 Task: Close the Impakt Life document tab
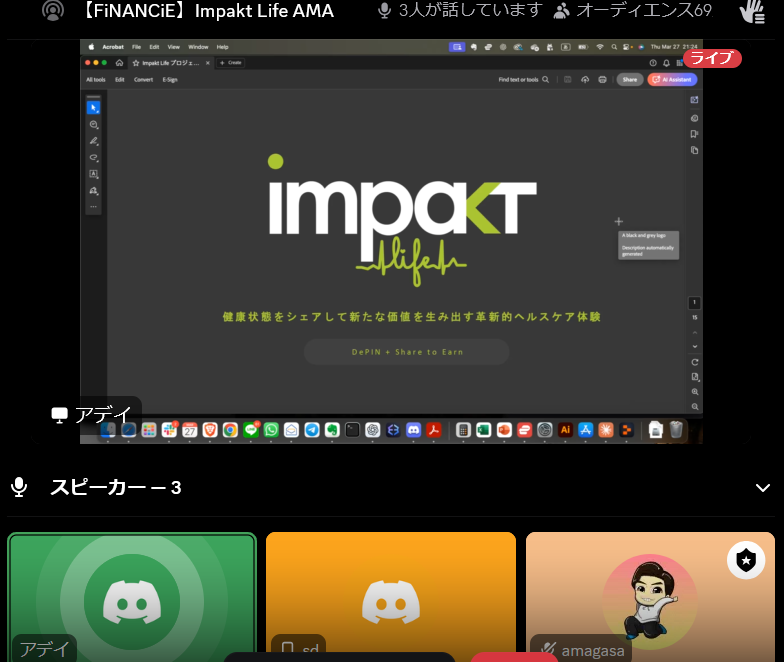[208, 63]
